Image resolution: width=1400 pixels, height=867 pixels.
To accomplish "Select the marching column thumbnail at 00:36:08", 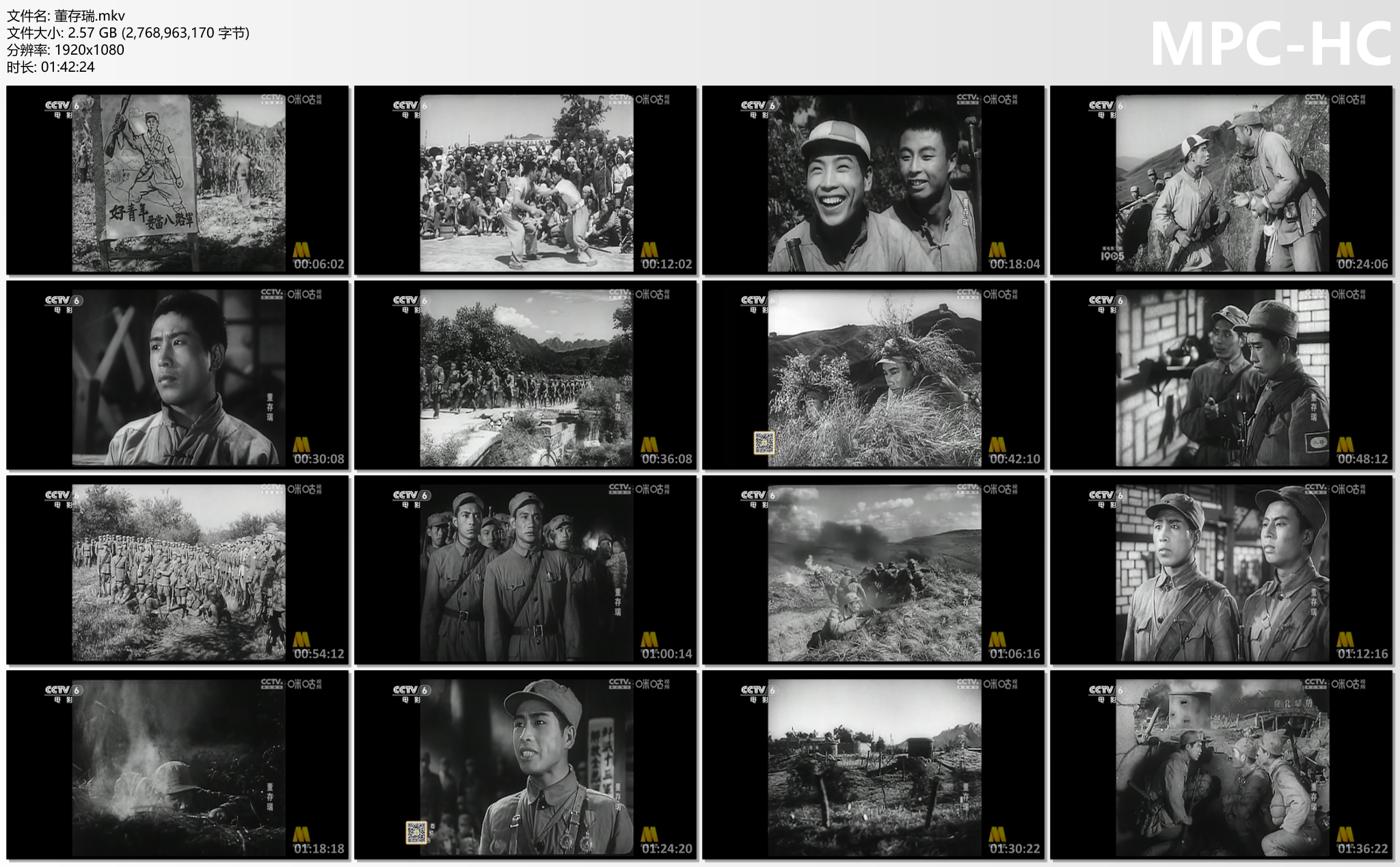I will [x=526, y=377].
